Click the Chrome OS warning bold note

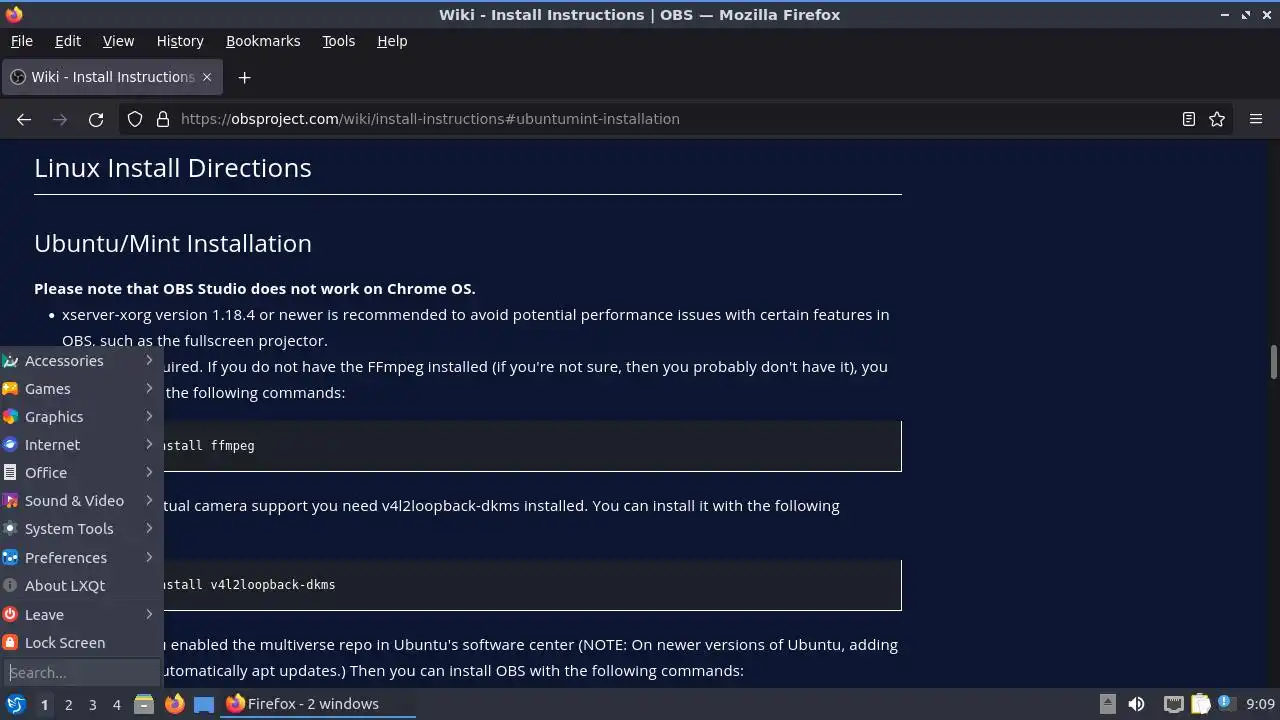(x=255, y=289)
